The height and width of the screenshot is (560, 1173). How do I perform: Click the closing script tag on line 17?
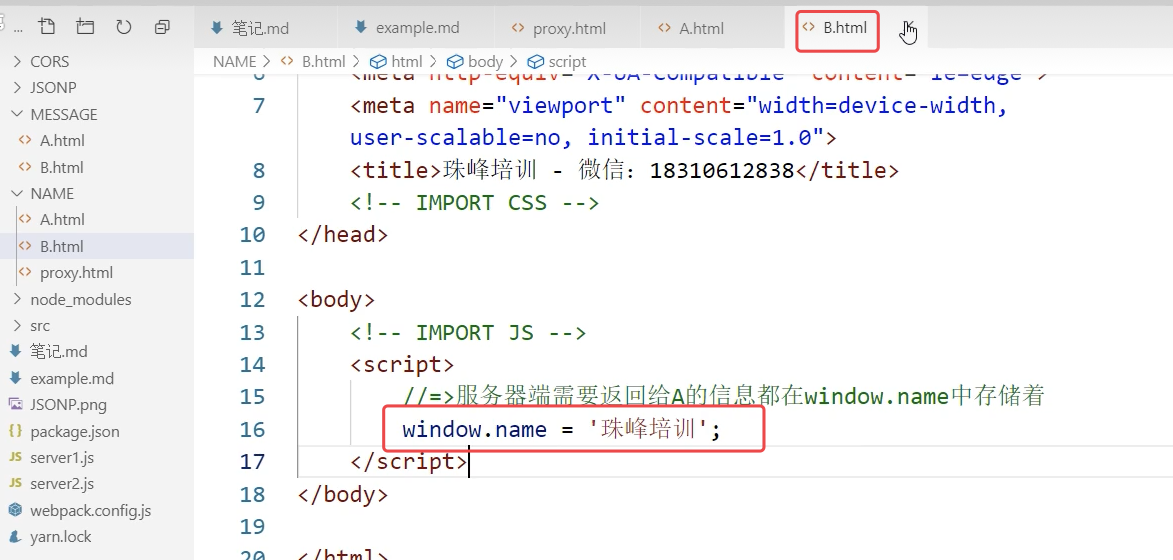(x=408, y=461)
